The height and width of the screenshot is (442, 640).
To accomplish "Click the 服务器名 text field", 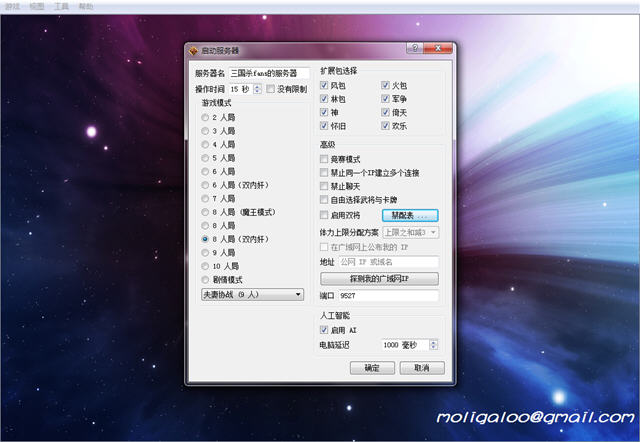I will coord(269,73).
